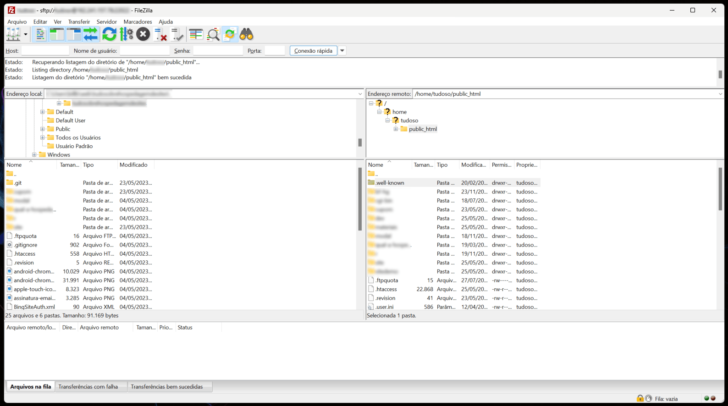
Task: Click the Porta input field
Action: pos(274,51)
